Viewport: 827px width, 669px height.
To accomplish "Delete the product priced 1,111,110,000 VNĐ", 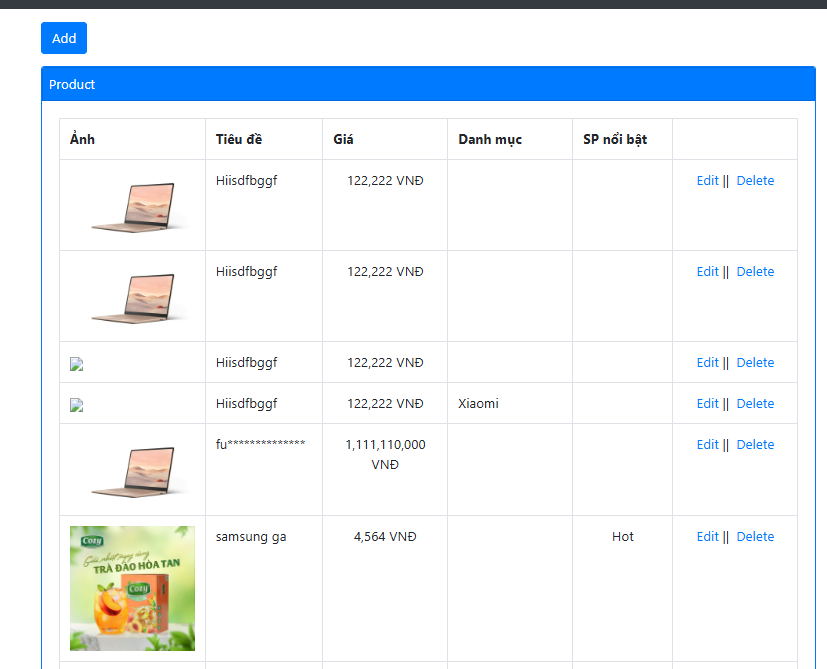I will pyautogui.click(x=755, y=445).
